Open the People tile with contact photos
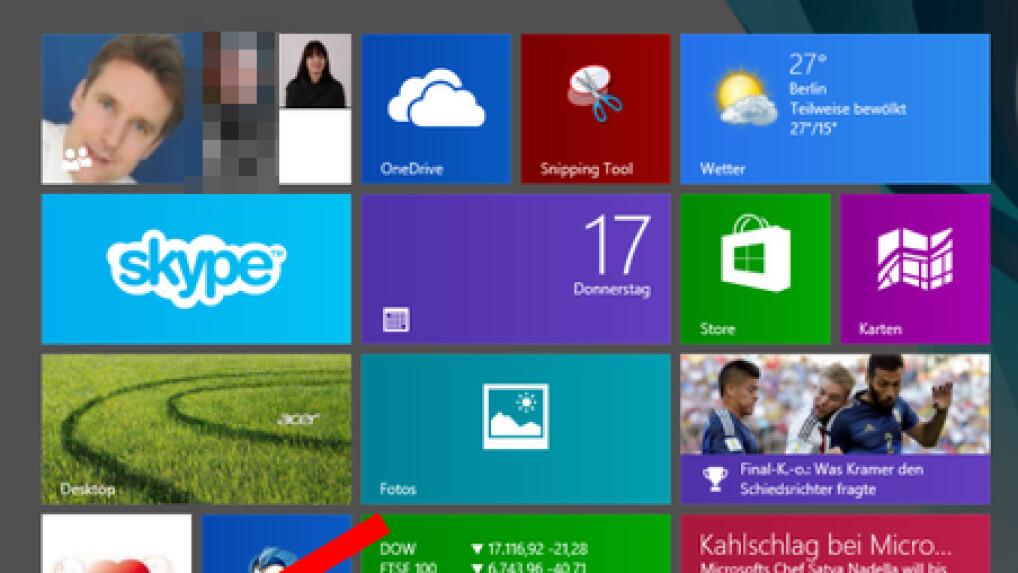1018x573 pixels. coord(196,108)
